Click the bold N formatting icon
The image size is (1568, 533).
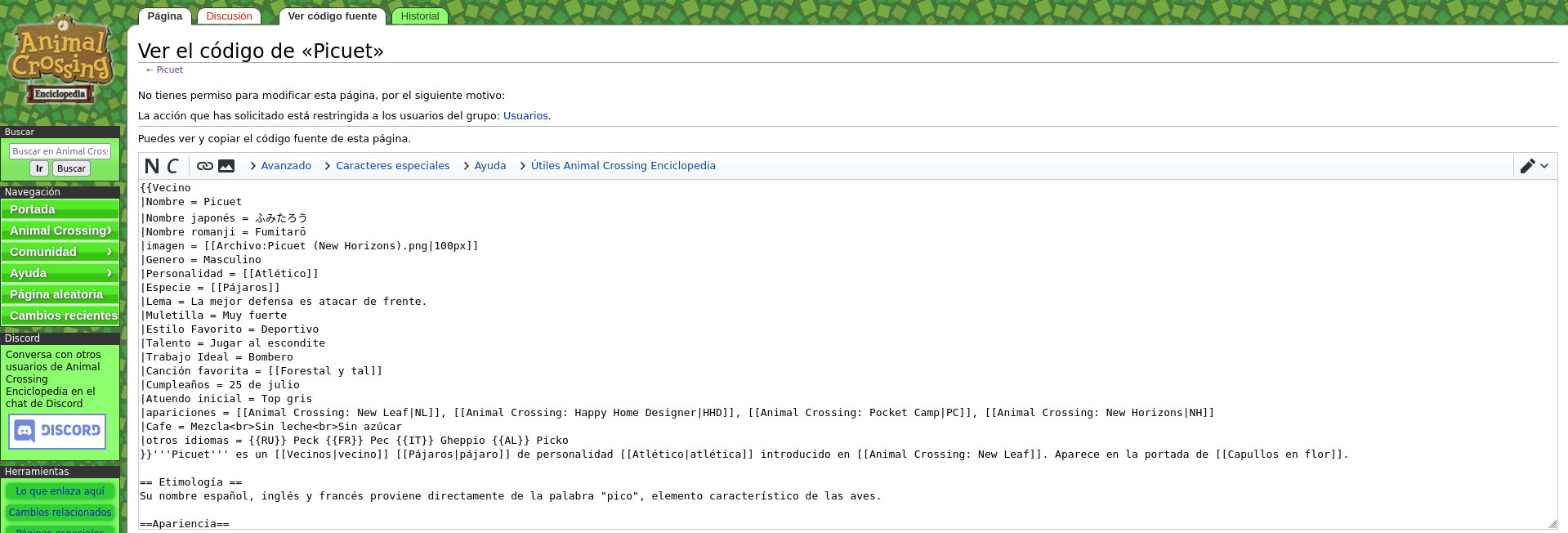pyautogui.click(x=152, y=166)
